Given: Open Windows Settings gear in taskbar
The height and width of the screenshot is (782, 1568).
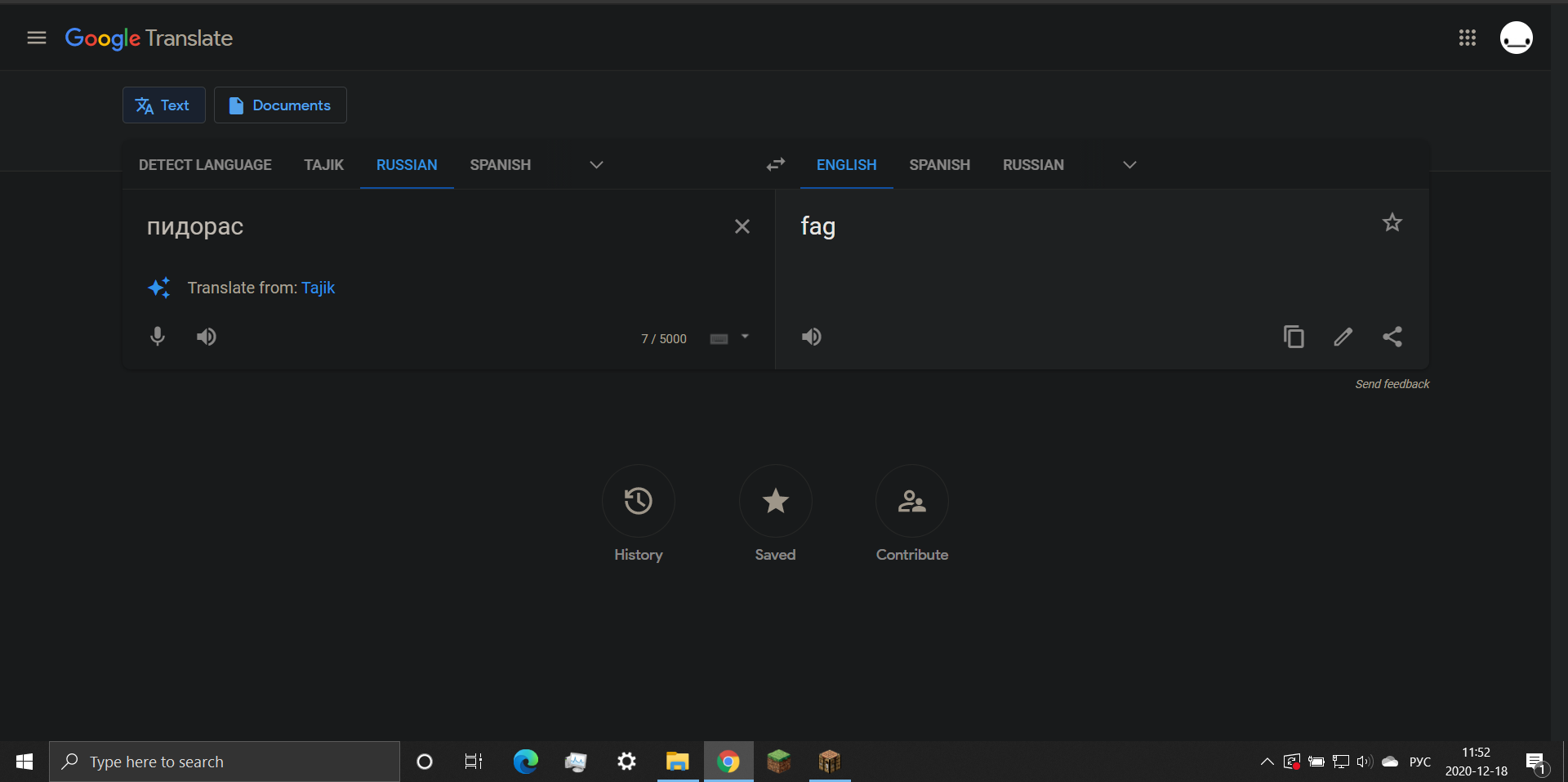Looking at the screenshot, I should point(626,762).
